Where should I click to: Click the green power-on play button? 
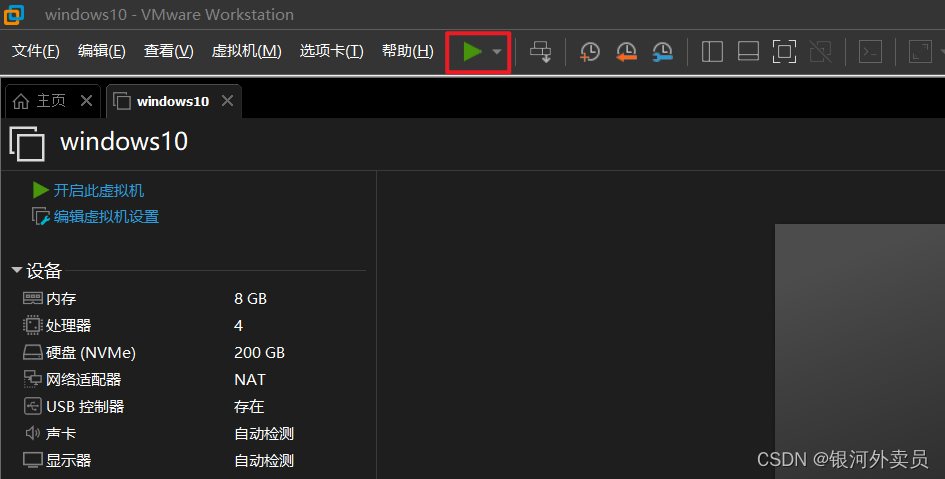pos(472,52)
